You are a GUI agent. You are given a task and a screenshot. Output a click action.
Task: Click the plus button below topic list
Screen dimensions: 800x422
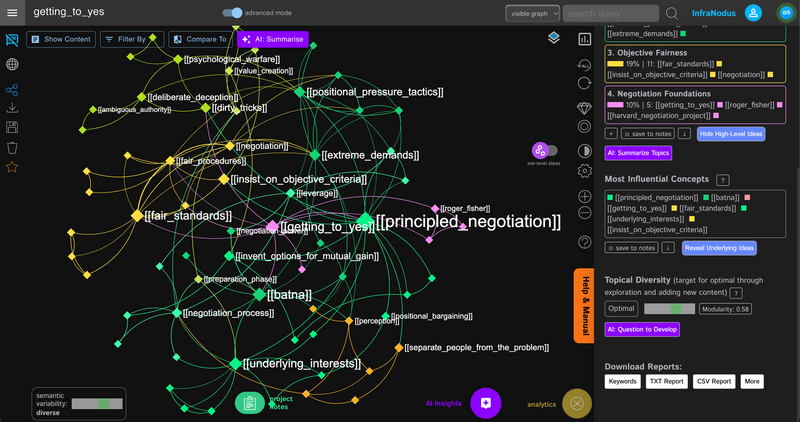(611, 134)
